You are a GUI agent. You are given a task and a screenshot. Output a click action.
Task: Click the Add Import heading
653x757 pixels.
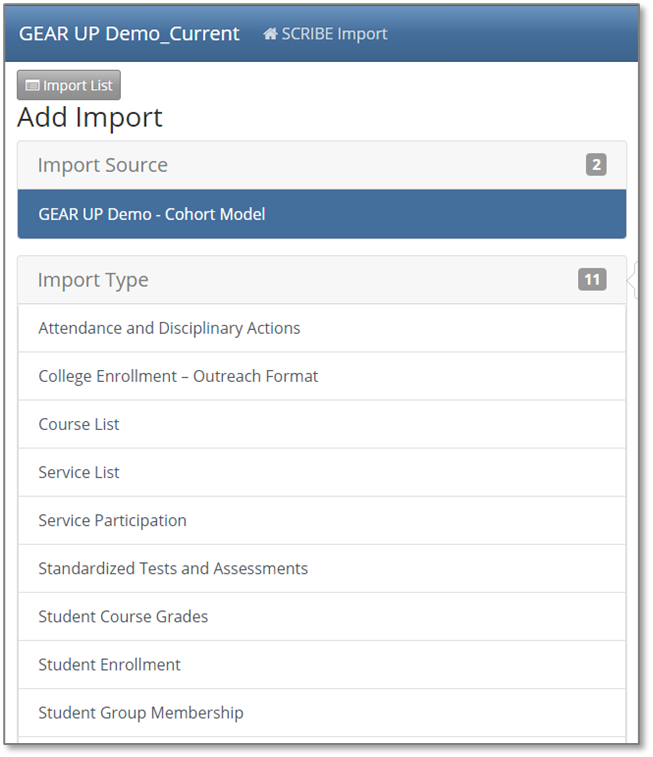[90, 118]
